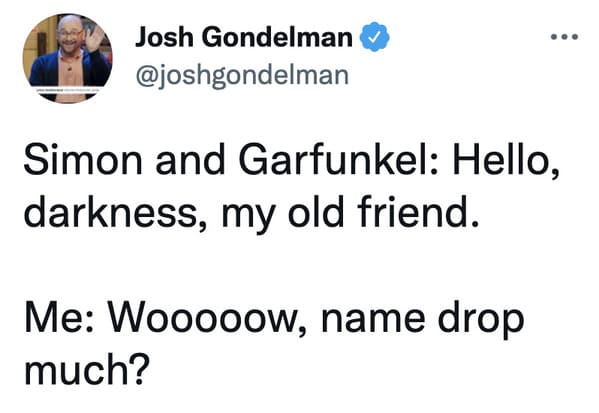Select the word "my" in the tweet
The height and width of the screenshot is (413, 599).
(x=248, y=215)
